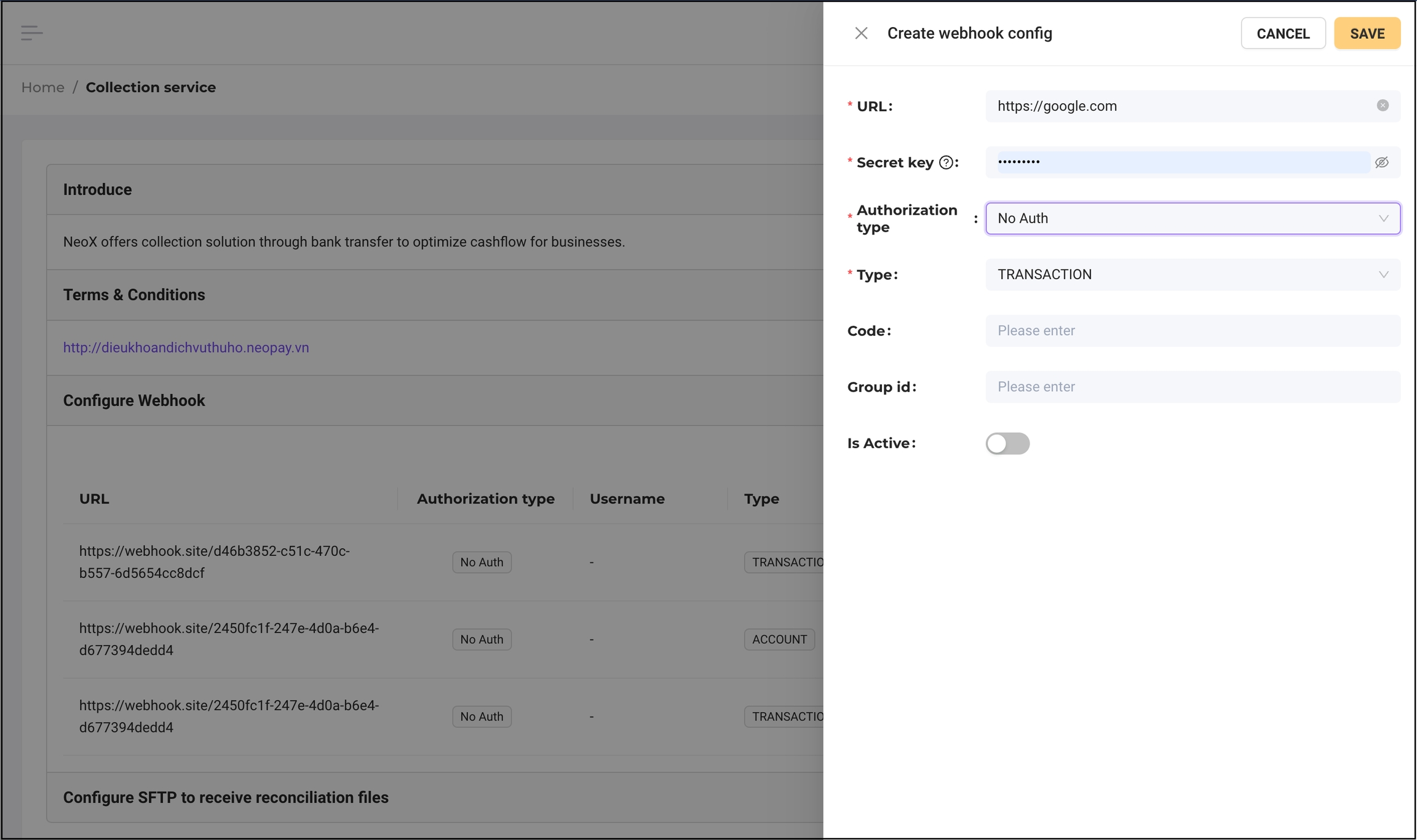The width and height of the screenshot is (1417, 840).
Task: Click the Secret key password field
Action: point(1181,162)
